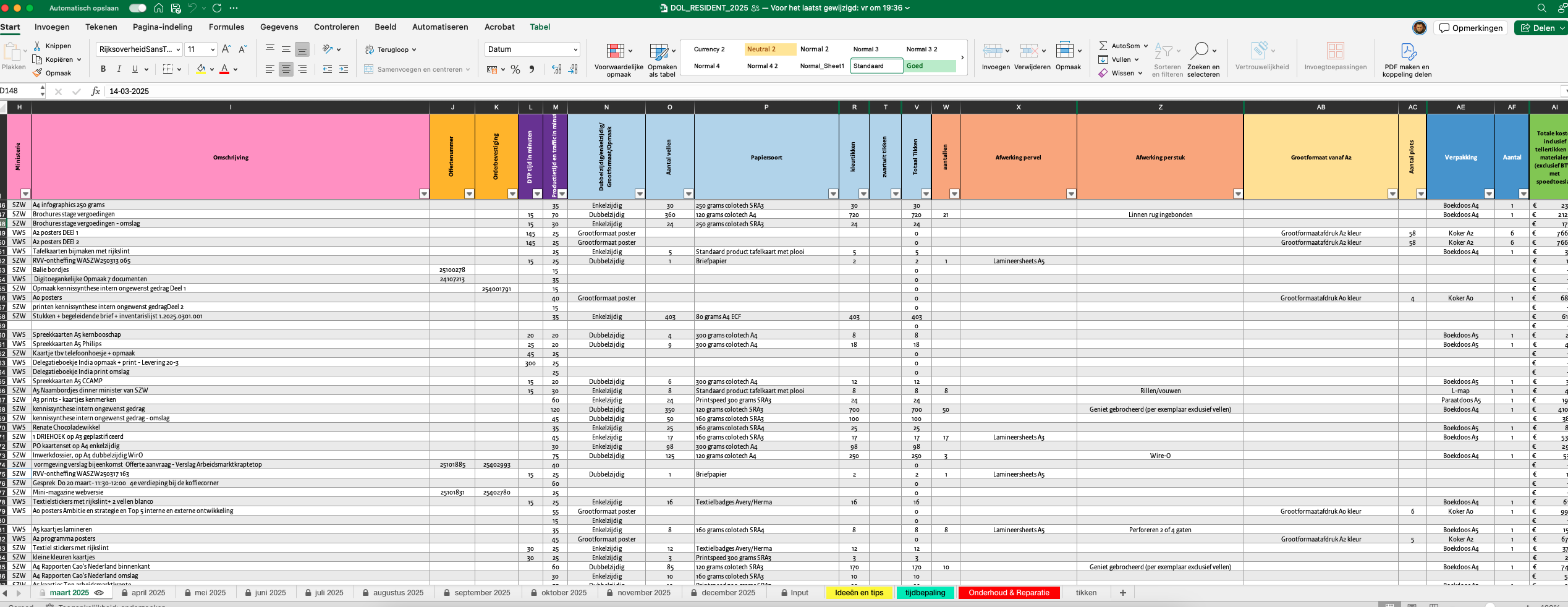Click Verwijderen delete cells icon
The width and height of the screenshot is (1568, 607).
[1029, 51]
